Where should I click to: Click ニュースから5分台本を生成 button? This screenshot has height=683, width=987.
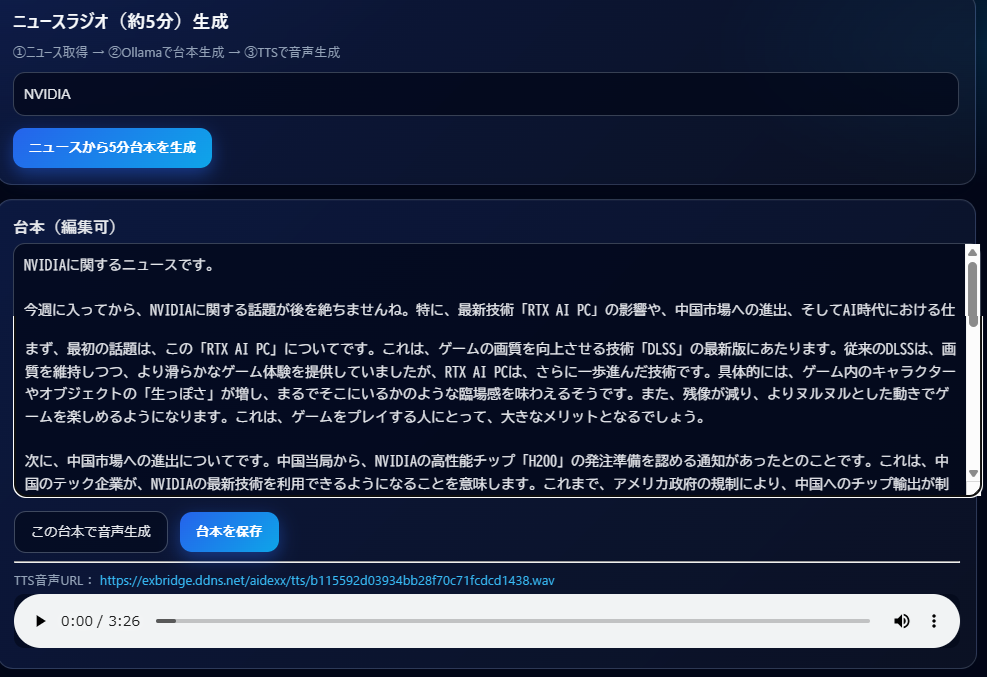[113, 148]
